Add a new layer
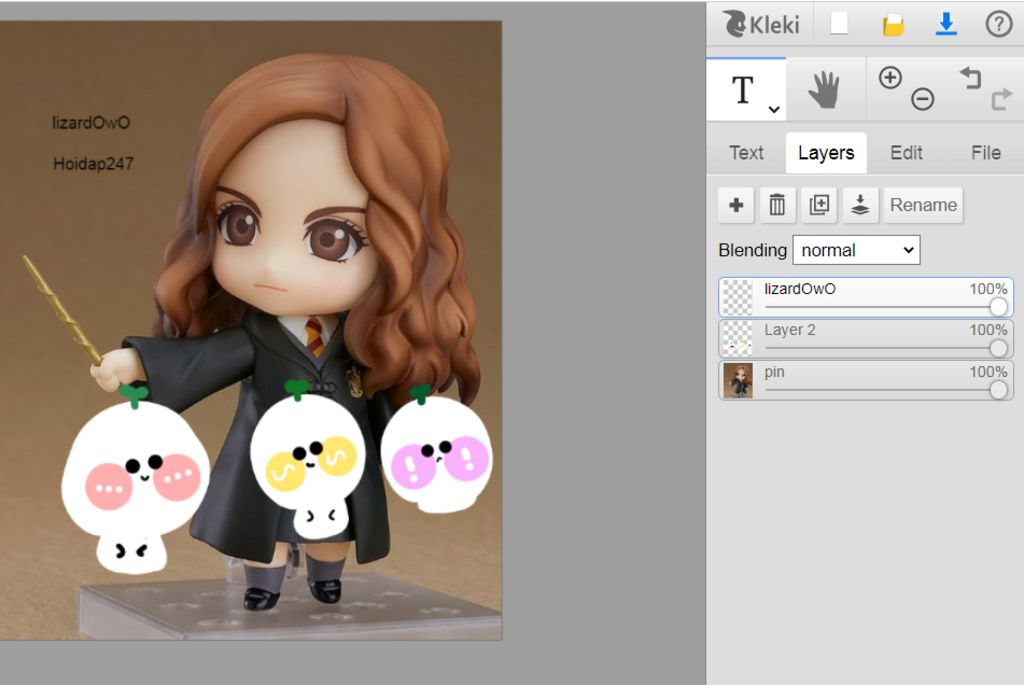This screenshot has width=1024, height=685. click(x=736, y=205)
